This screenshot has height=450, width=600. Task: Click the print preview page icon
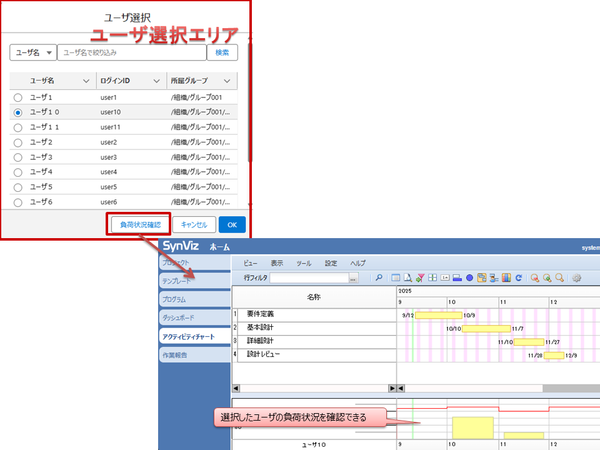(x=408, y=278)
